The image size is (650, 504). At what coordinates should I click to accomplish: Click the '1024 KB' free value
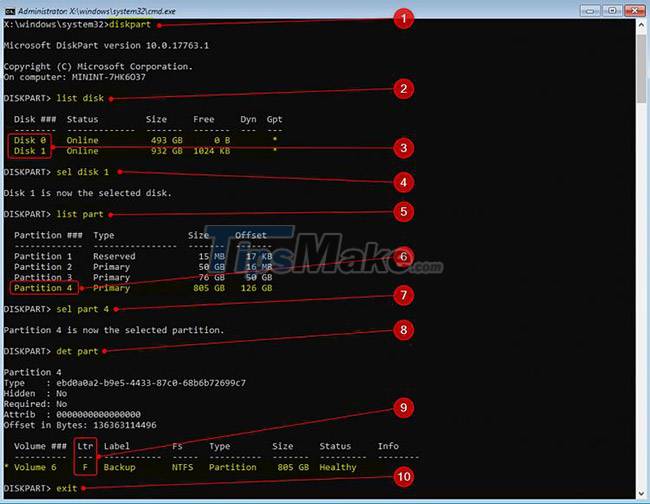[211, 151]
